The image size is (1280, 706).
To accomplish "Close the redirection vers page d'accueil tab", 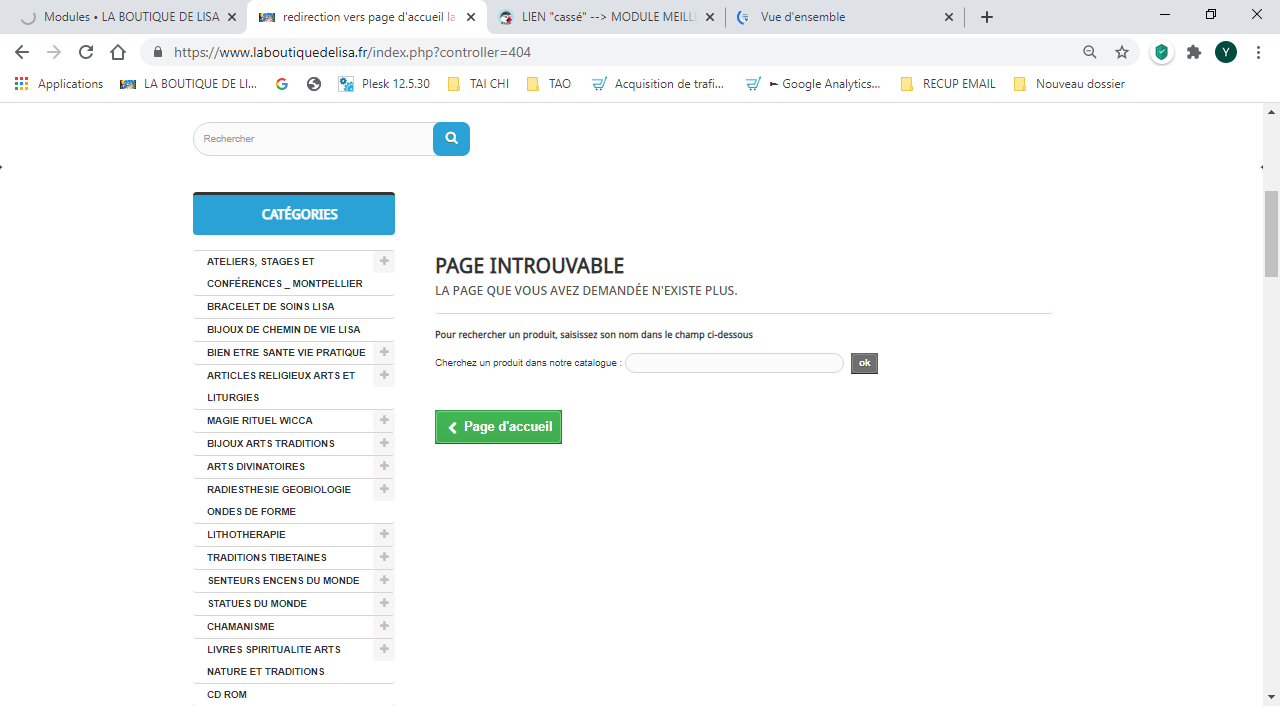I will click(x=471, y=17).
